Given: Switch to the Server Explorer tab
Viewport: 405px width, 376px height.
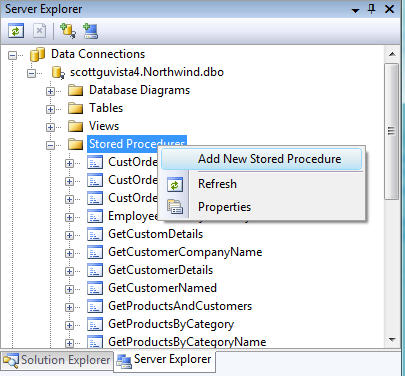Looking at the screenshot, I should click(x=165, y=360).
